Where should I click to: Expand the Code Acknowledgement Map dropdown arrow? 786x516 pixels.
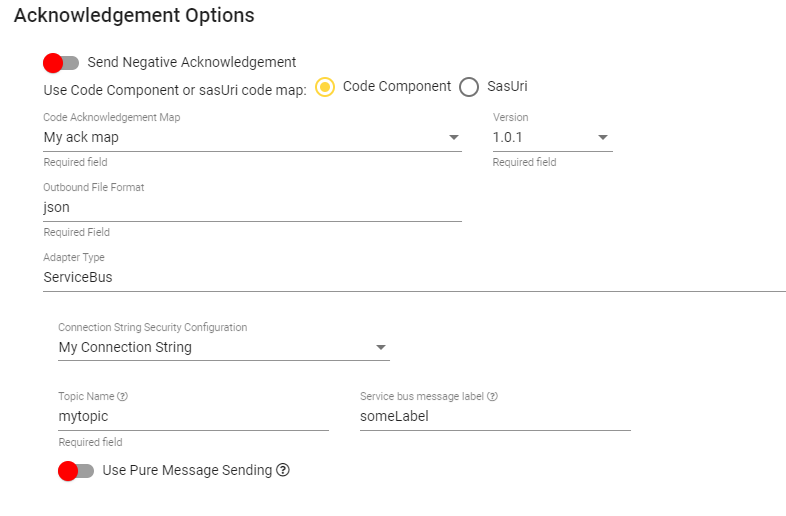pyautogui.click(x=453, y=137)
